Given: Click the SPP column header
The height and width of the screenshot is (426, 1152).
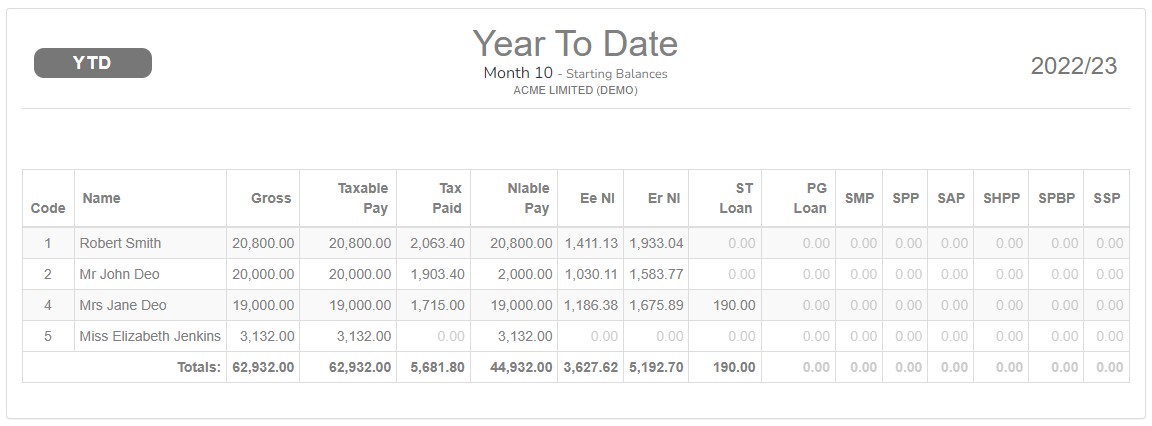Looking at the screenshot, I should [906, 198].
